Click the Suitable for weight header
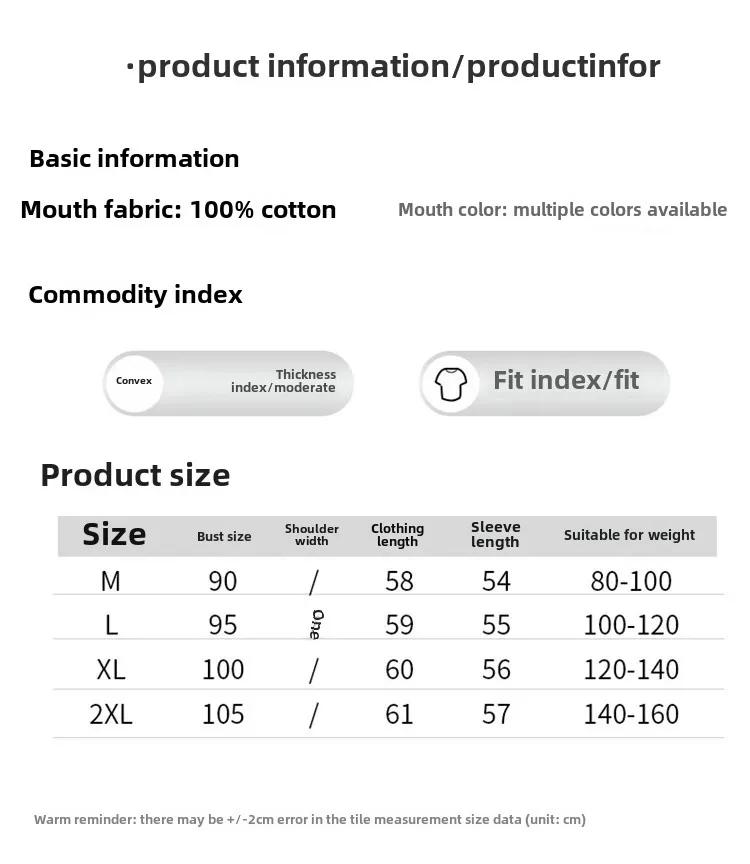The height and width of the screenshot is (864, 750). [629, 535]
